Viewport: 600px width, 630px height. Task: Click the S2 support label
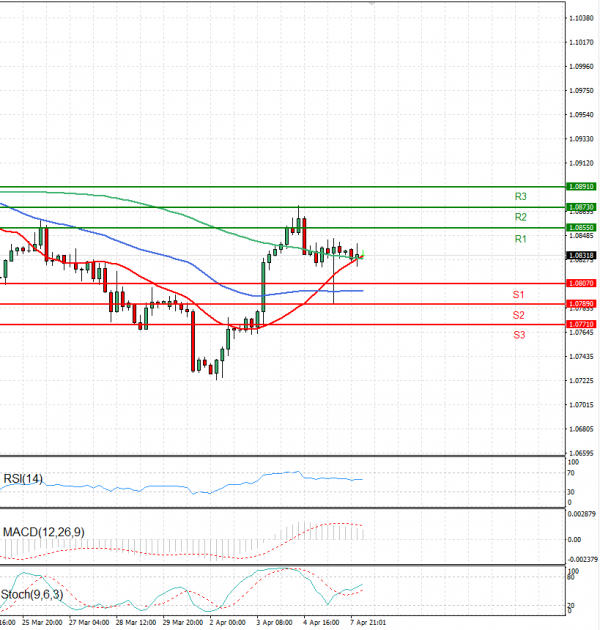coord(518,315)
